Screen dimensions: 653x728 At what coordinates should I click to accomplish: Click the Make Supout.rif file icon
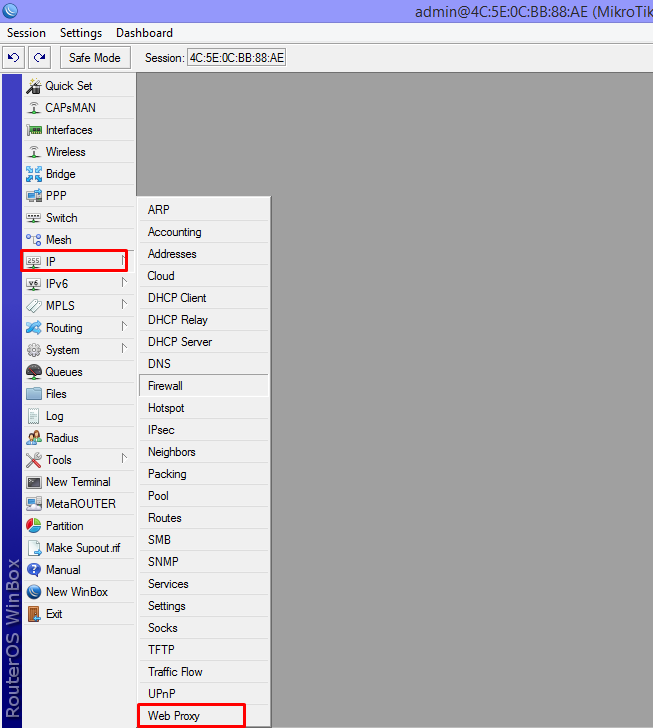(x=34, y=548)
